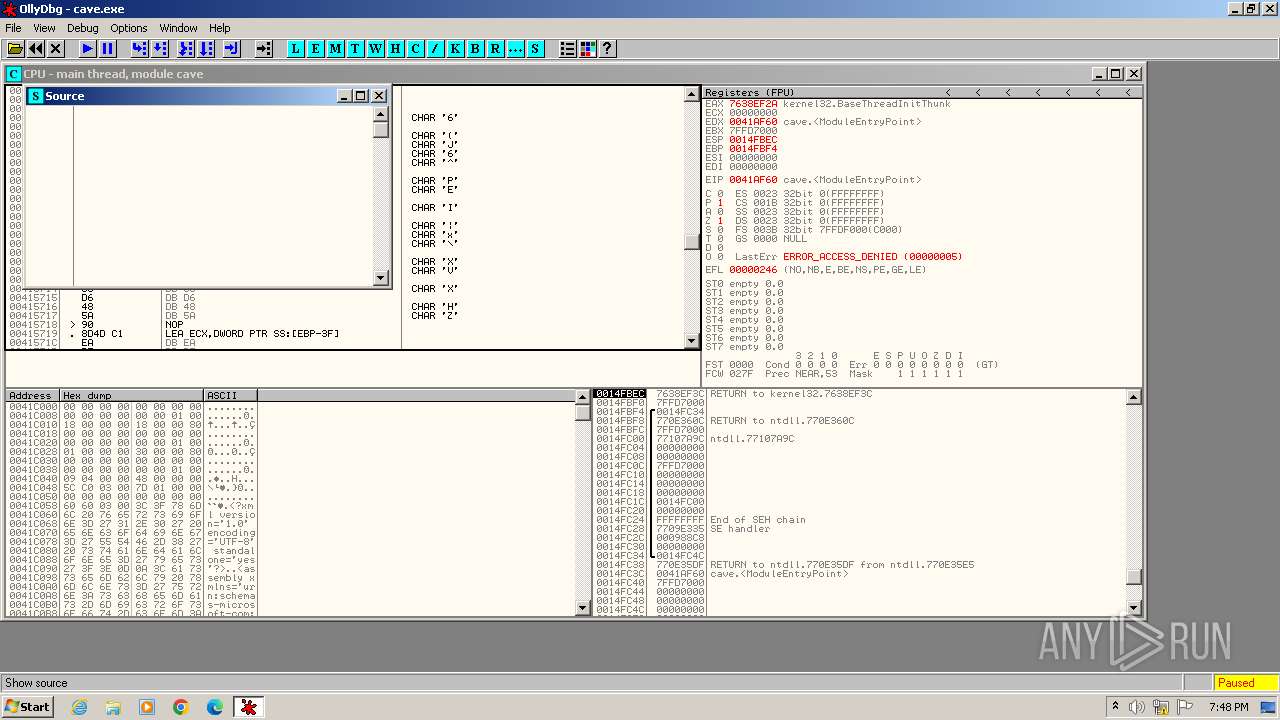The height and width of the screenshot is (720, 1280).
Task: Restart the program with the rewind icon
Action: [36, 48]
